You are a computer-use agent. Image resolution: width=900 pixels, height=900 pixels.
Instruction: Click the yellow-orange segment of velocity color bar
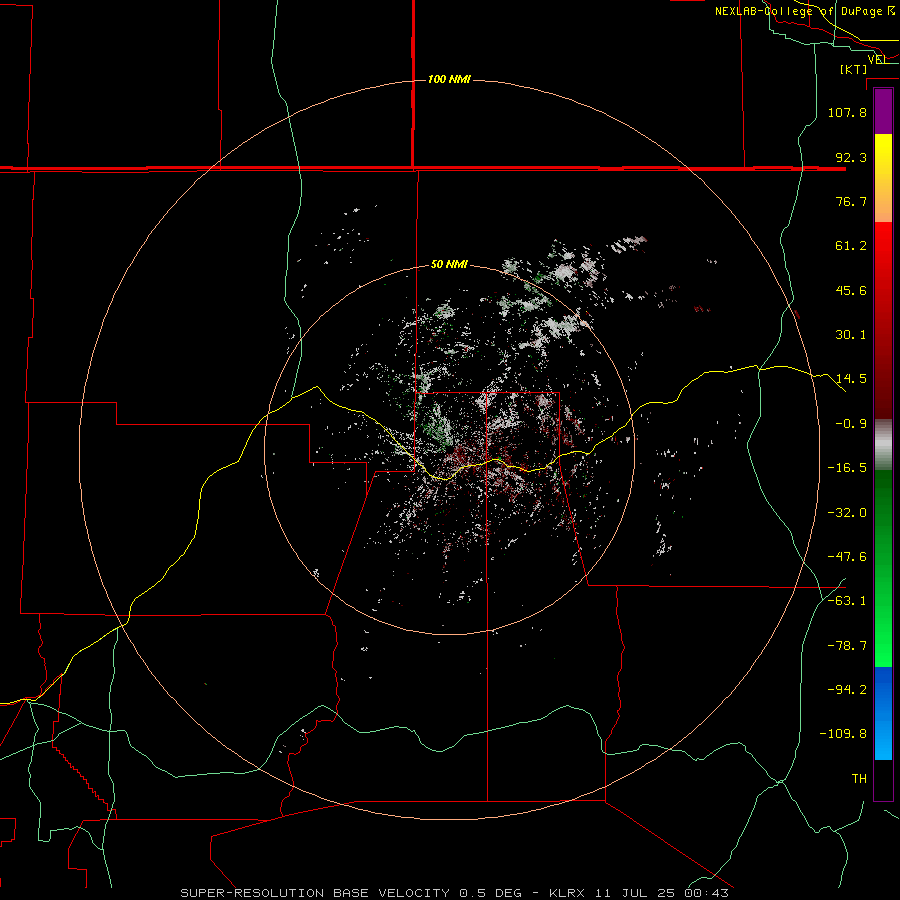pos(883,178)
